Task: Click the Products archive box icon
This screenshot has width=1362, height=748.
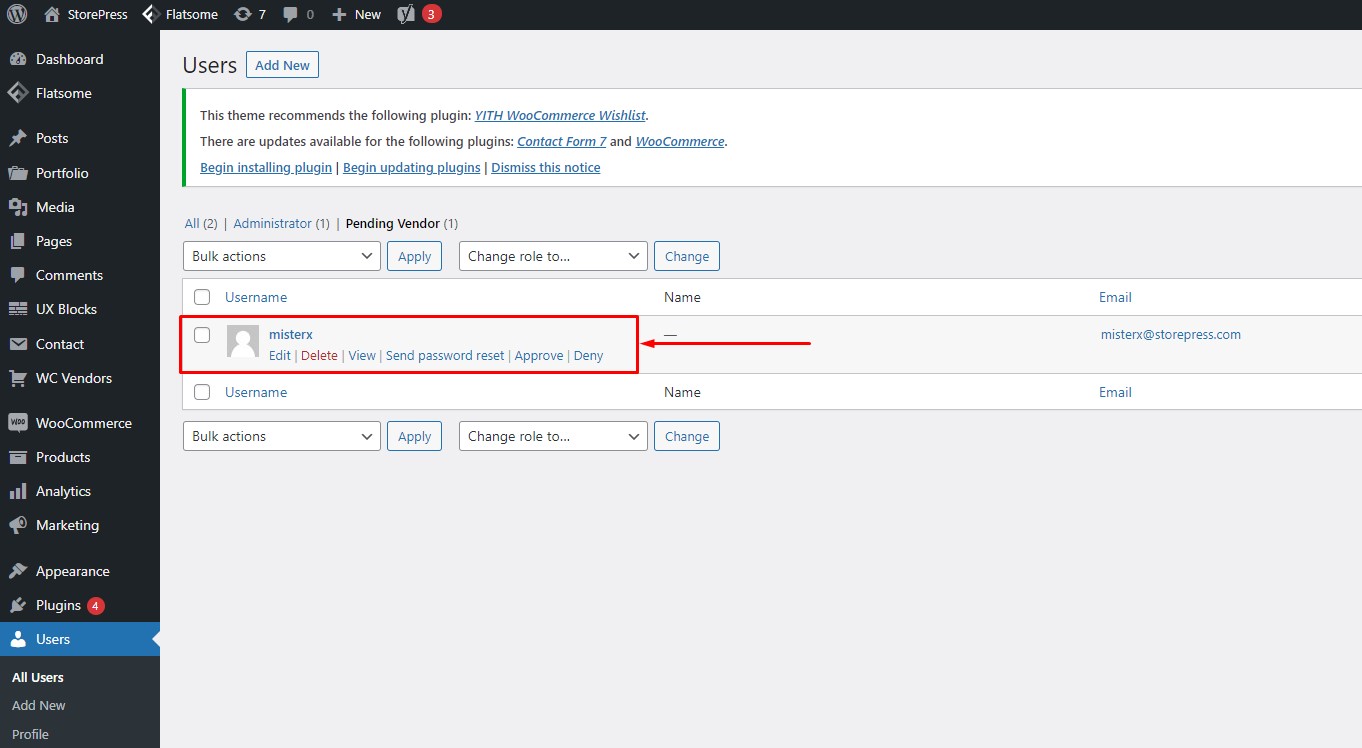Action: (18, 457)
